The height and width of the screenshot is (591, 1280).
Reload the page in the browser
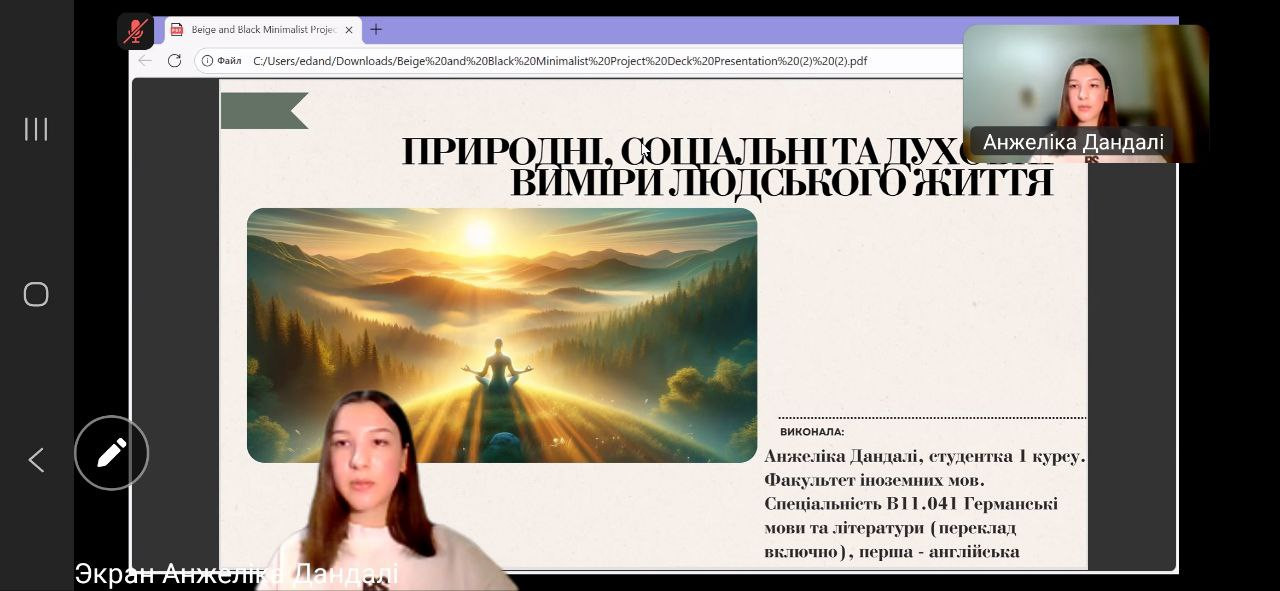(x=174, y=61)
